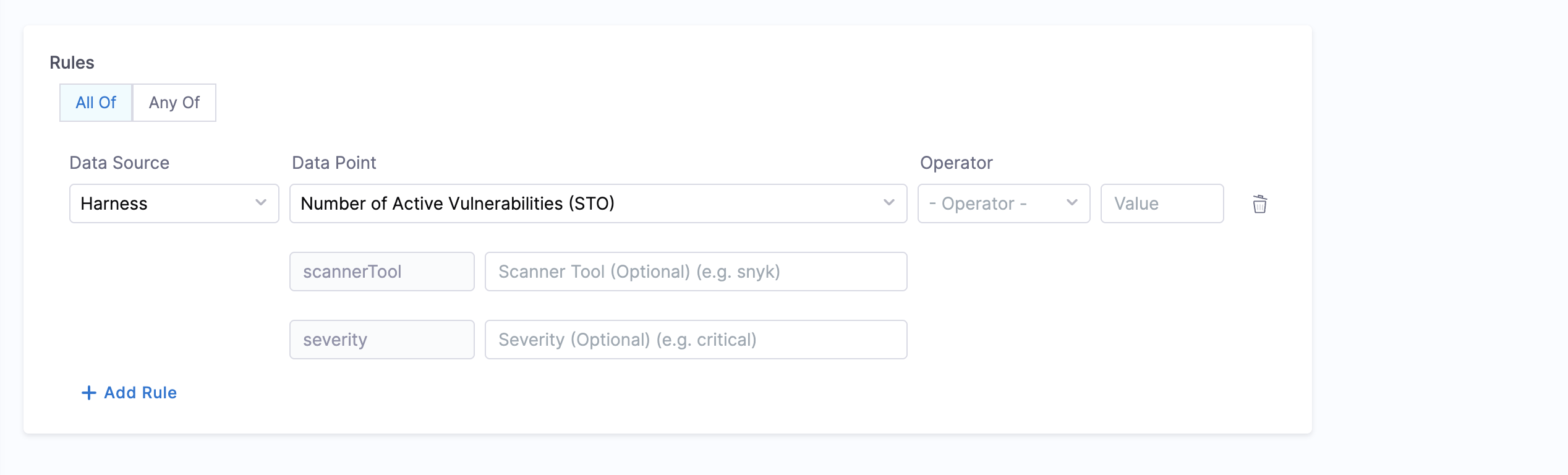Expand the Number of Active Vulnerabilities dropdown
The image size is (1568, 475).
(x=587, y=203)
